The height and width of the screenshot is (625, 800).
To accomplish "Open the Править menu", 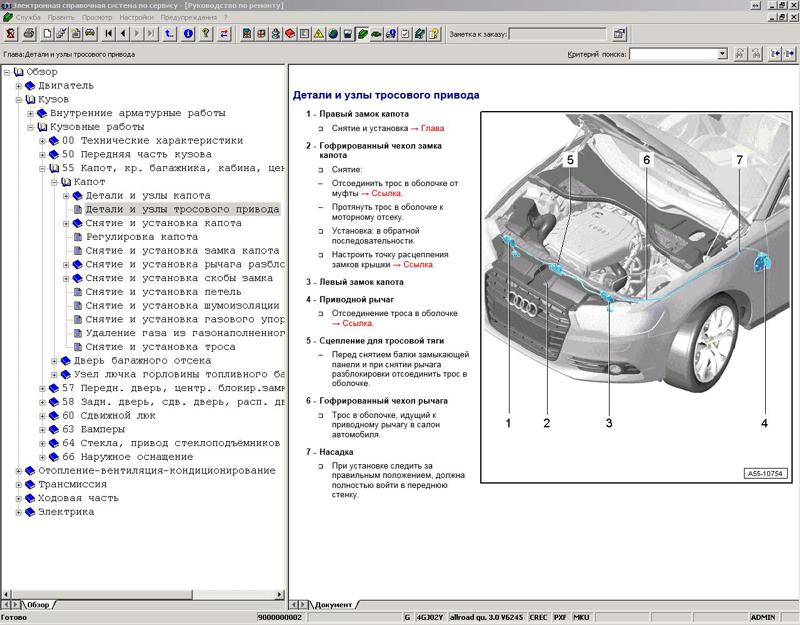I will (x=61, y=17).
